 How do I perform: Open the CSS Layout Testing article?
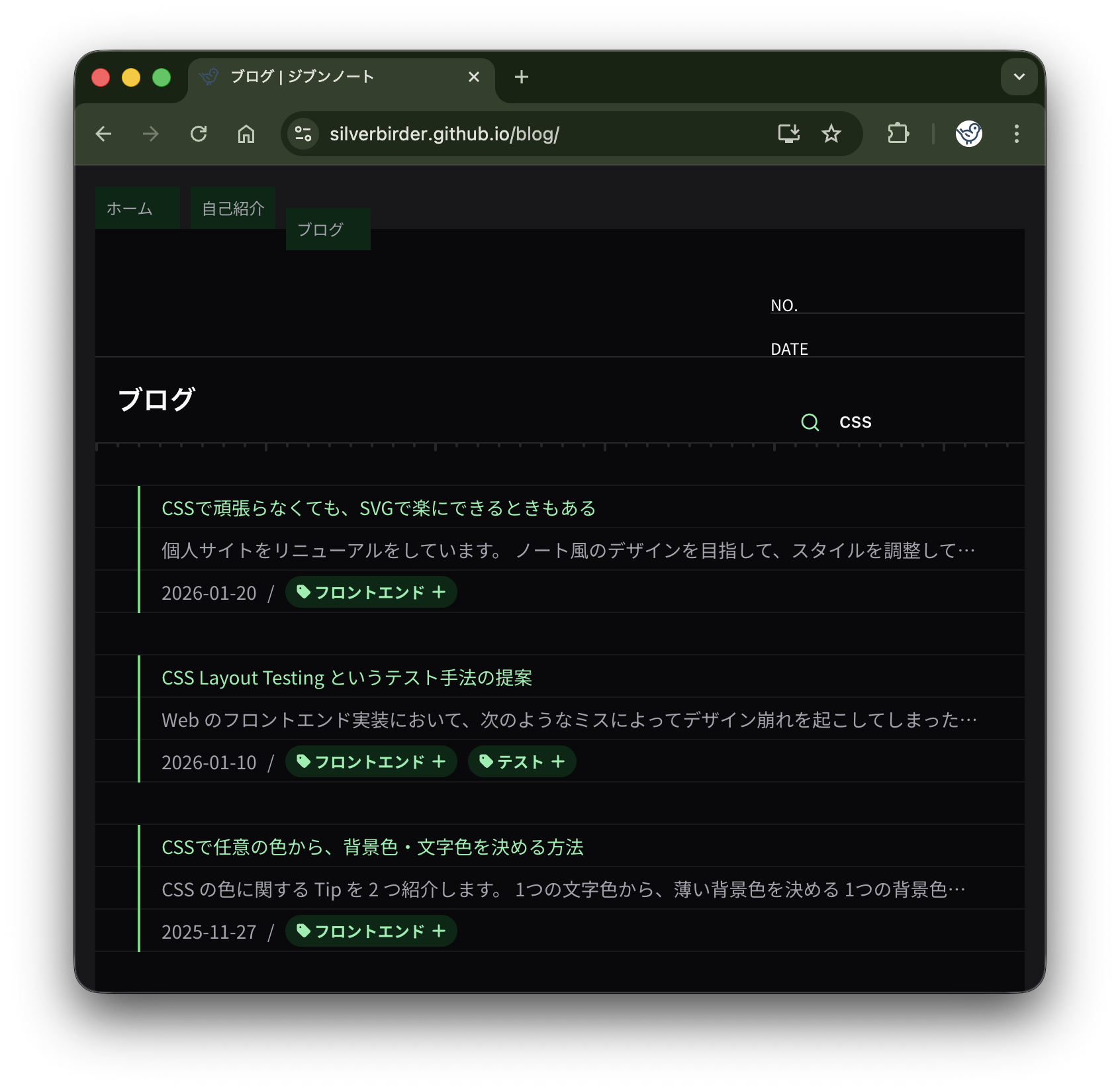tap(348, 677)
